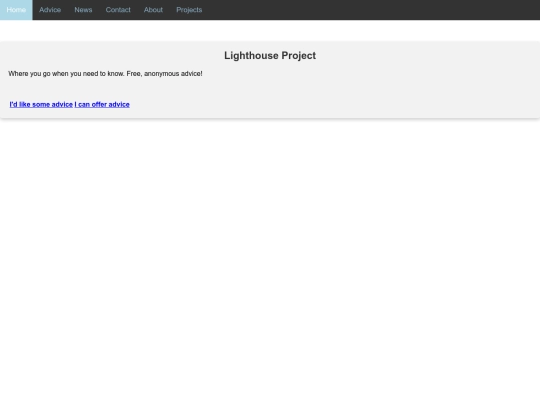This screenshot has height=405, width=540.
Task: Select Contact in the navigation bar
Action: (x=118, y=10)
